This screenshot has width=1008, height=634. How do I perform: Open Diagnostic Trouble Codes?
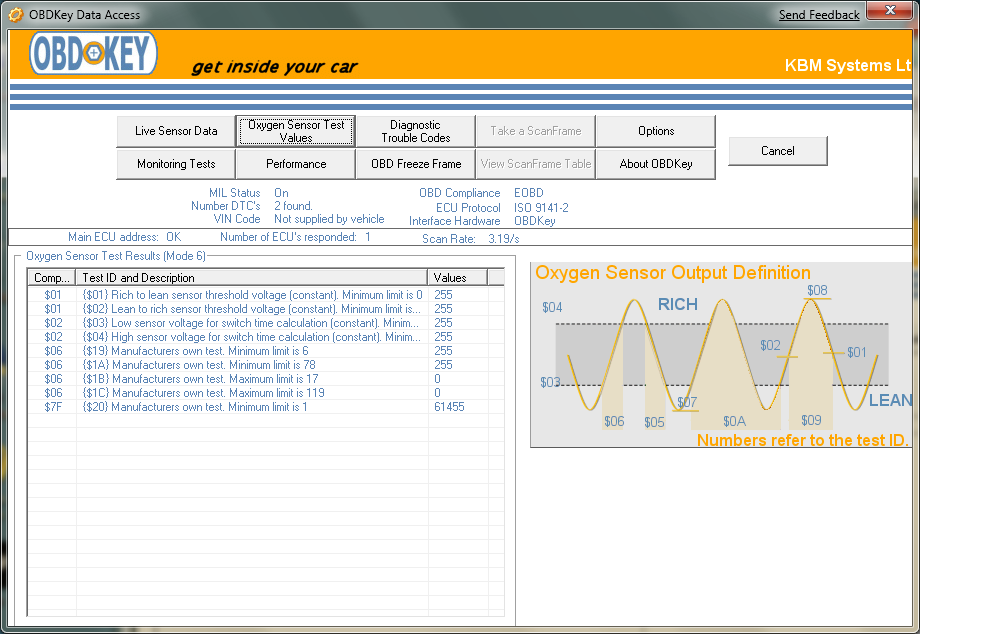[415, 131]
